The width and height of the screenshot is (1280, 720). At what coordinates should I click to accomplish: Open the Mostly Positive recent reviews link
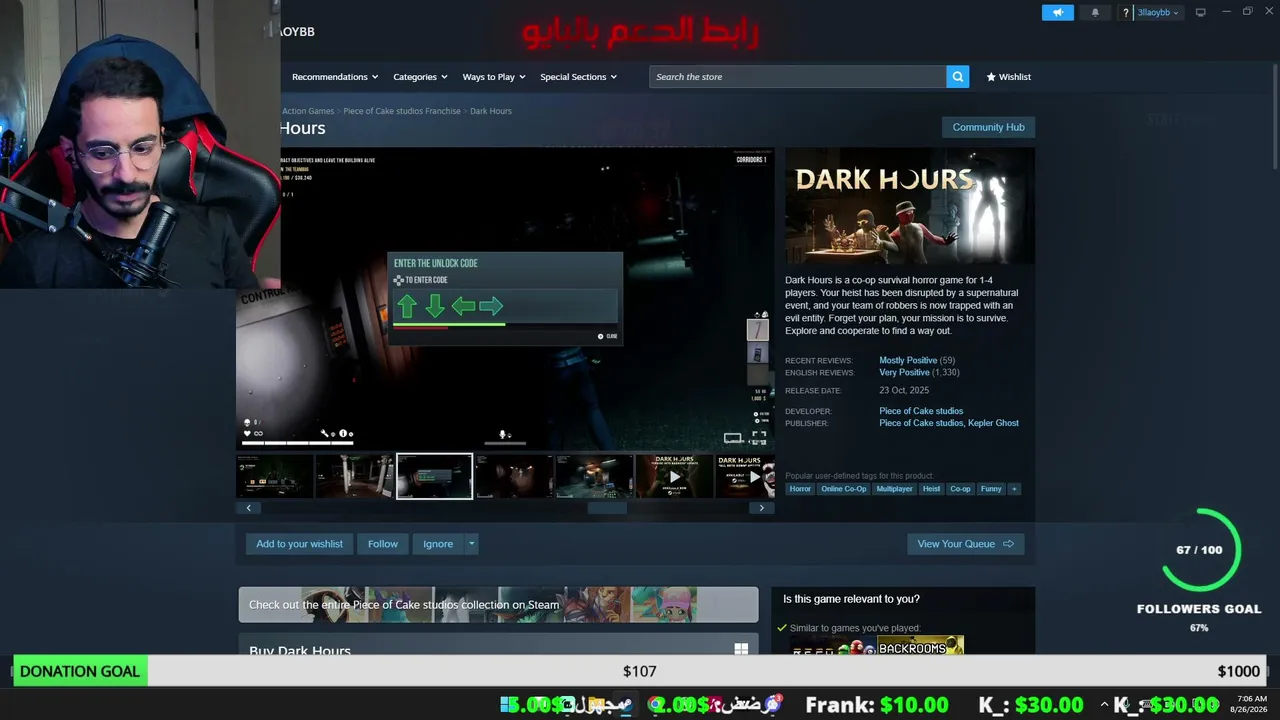[908, 360]
